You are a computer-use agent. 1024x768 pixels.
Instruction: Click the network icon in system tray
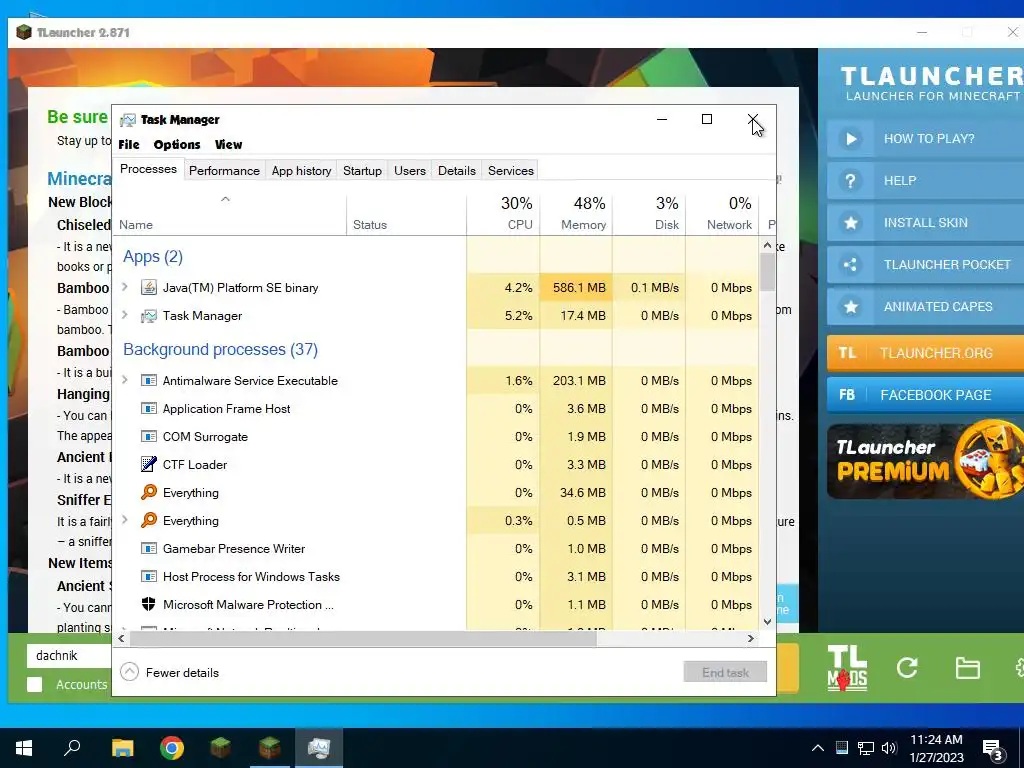coord(865,748)
